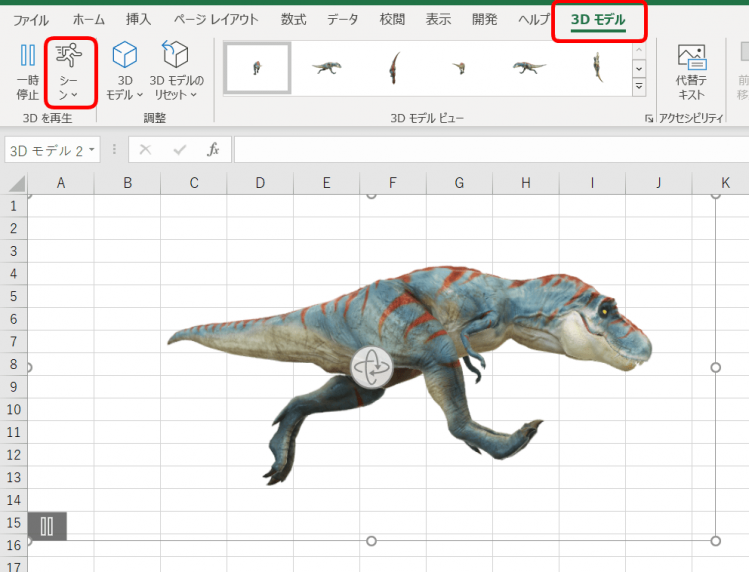Viewport: 749px width, 572px height.
Task: Switch to the ホーム tab
Action: pos(88,20)
